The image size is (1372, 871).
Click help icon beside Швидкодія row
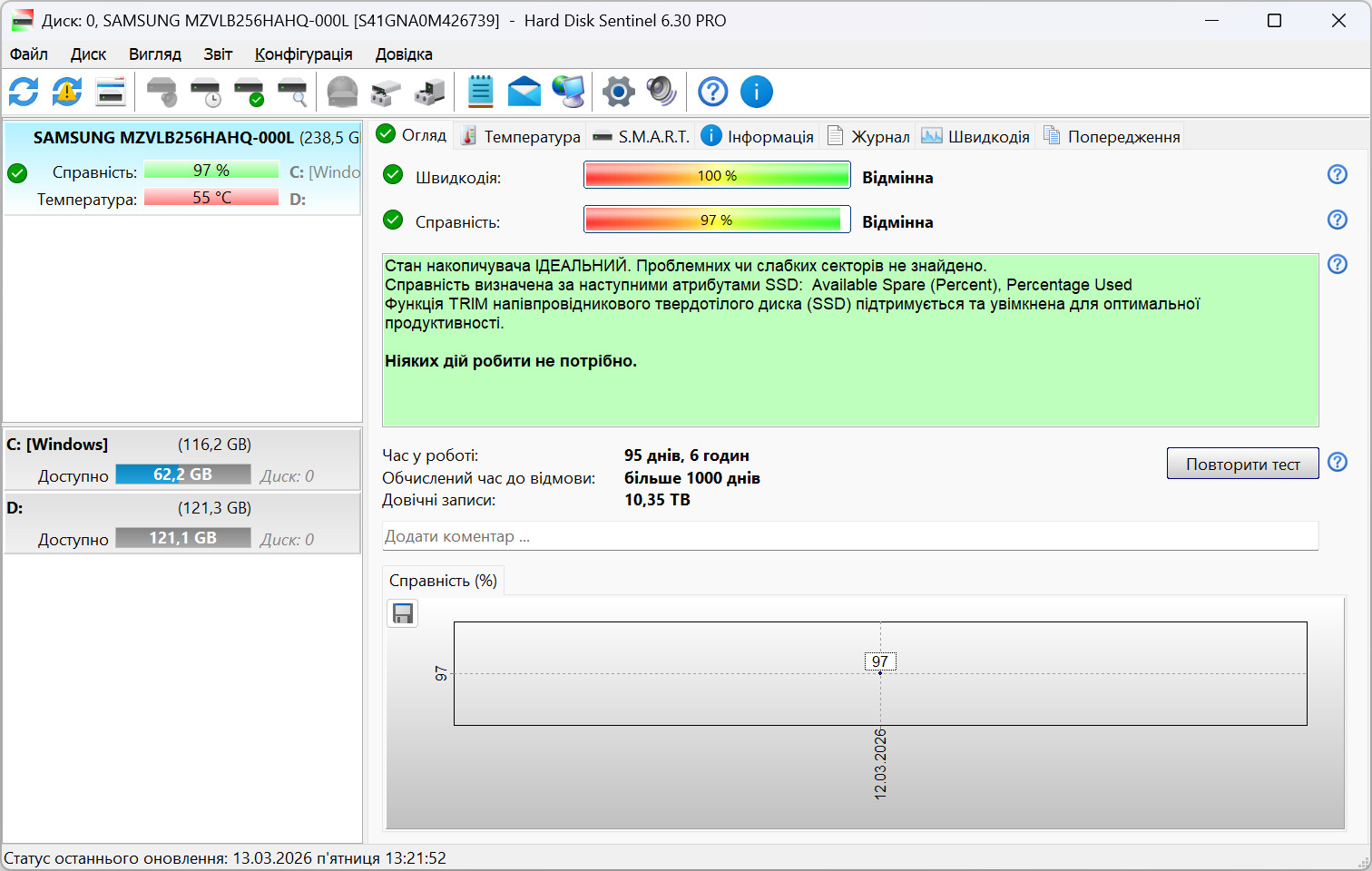coord(1338,174)
